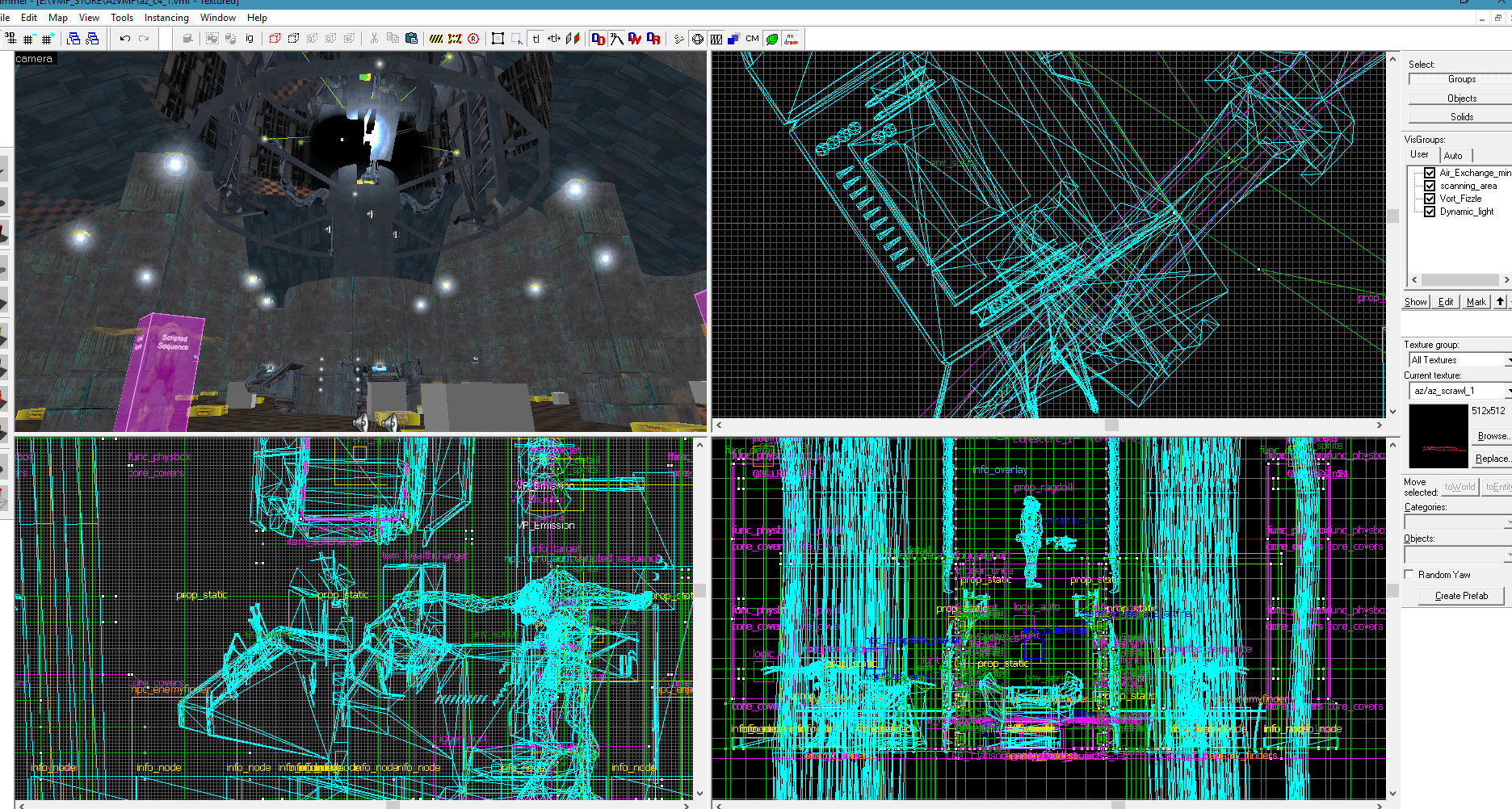Open the Current texture dropdown
Viewport: 1512px width, 809px height.
[x=1508, y=391]
